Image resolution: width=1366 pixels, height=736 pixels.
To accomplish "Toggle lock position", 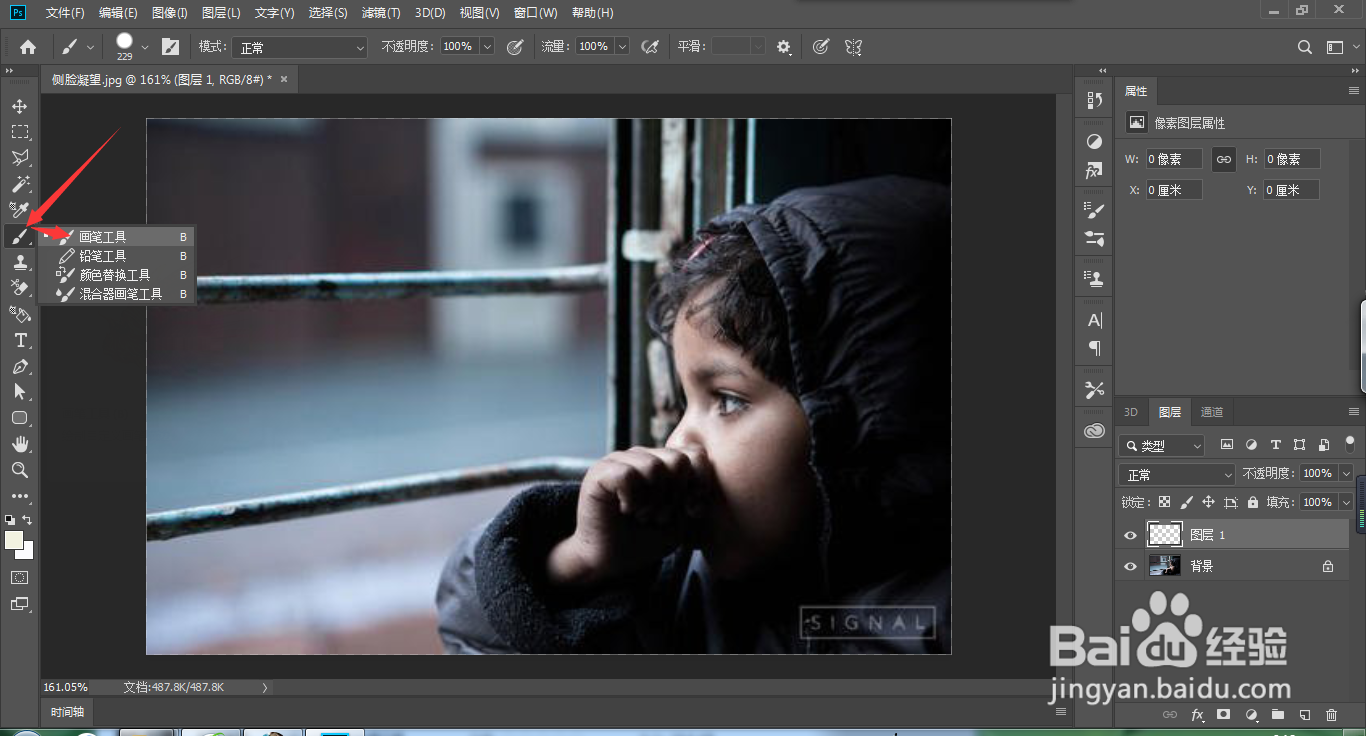I will [1208, 502].
